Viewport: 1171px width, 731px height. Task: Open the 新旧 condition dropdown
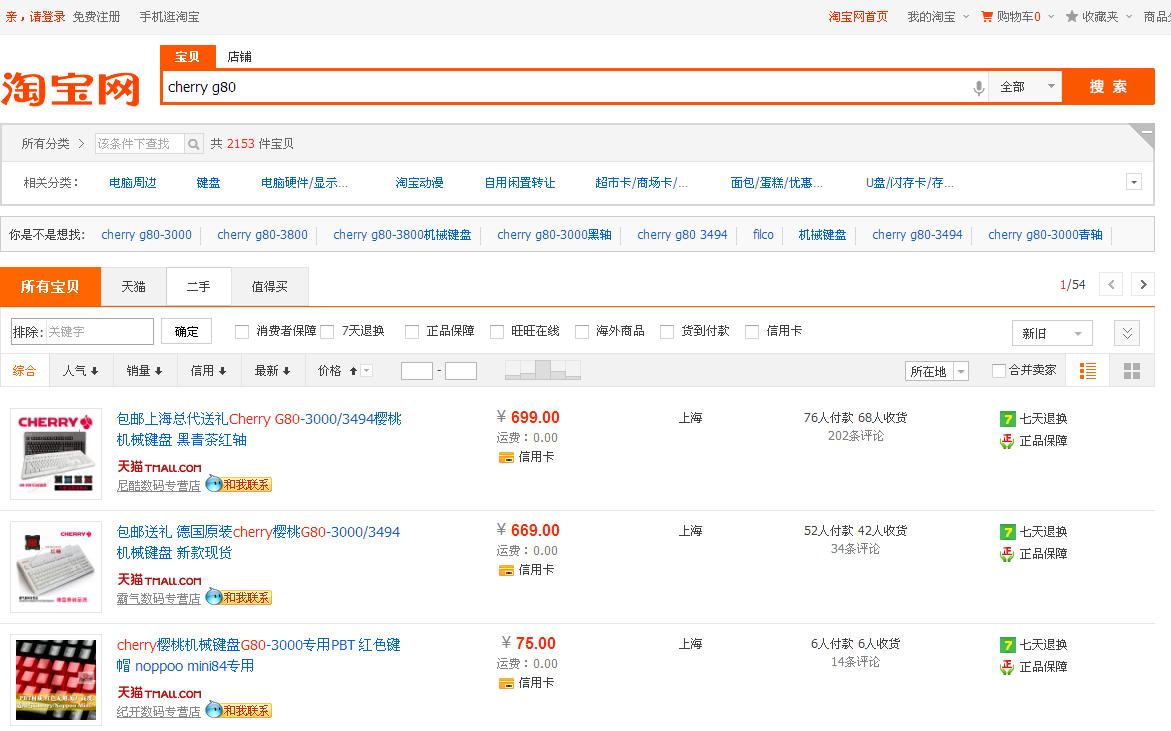coord(1051,333)
